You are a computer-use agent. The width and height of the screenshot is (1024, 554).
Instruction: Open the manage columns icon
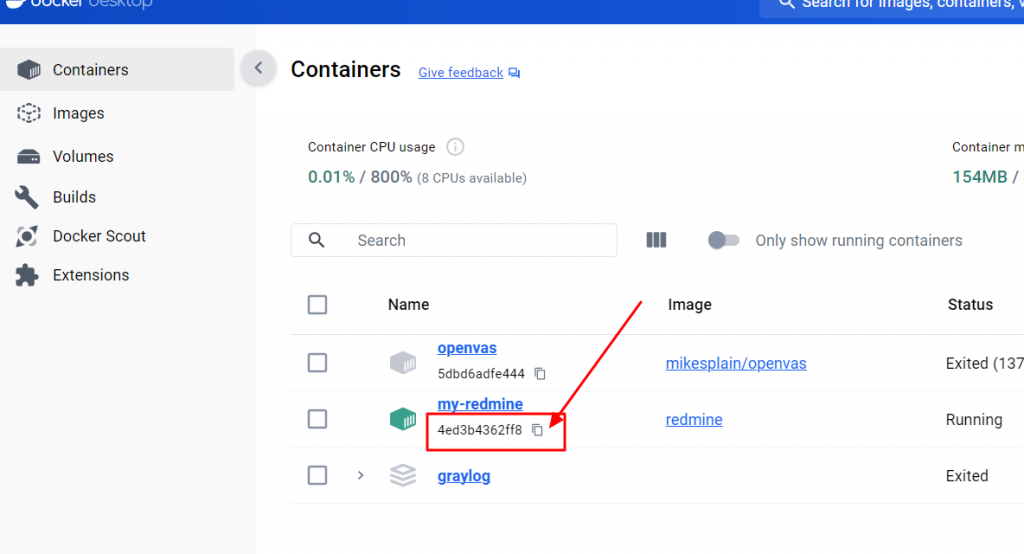[656, 240]
